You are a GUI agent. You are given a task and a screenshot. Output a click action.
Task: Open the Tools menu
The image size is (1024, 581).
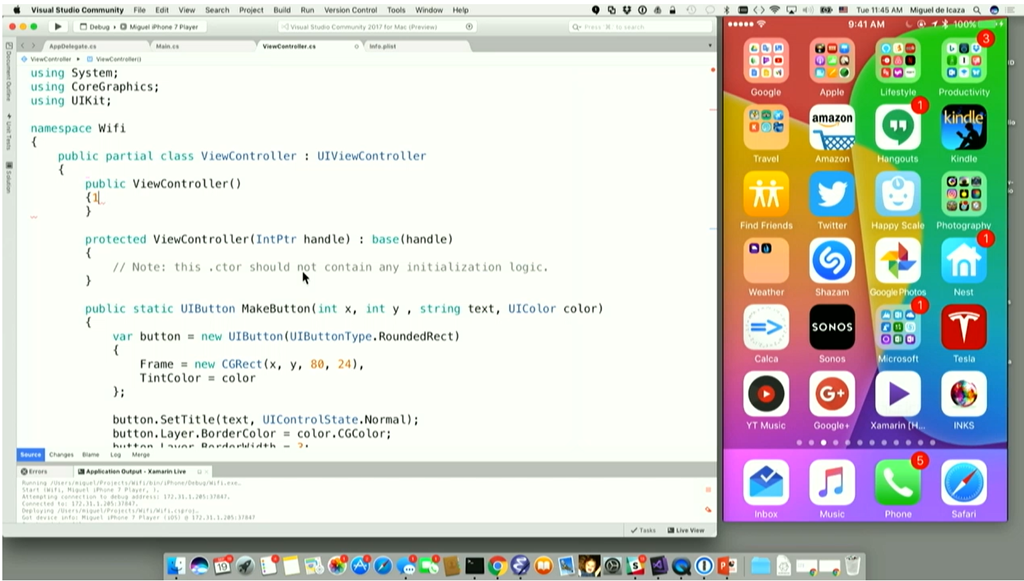396,10
